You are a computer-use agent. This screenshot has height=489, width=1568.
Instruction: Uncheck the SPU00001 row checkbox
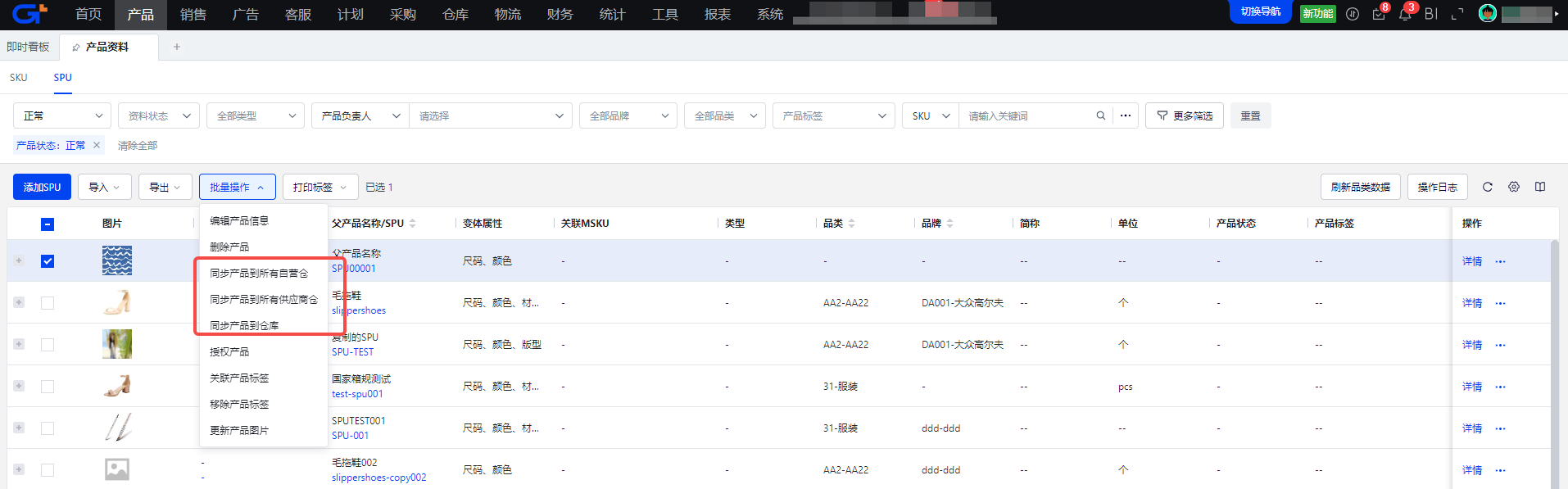pyautogui.click(x=48, y=261)
